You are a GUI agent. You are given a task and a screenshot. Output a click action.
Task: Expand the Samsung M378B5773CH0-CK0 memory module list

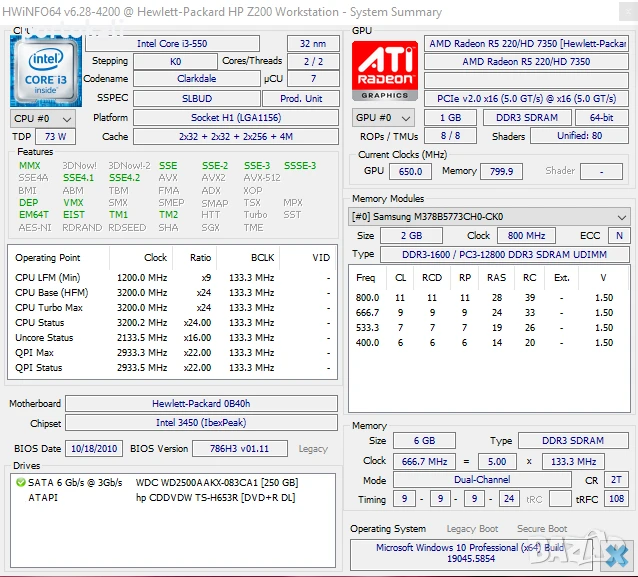click(x=622, y=217)
